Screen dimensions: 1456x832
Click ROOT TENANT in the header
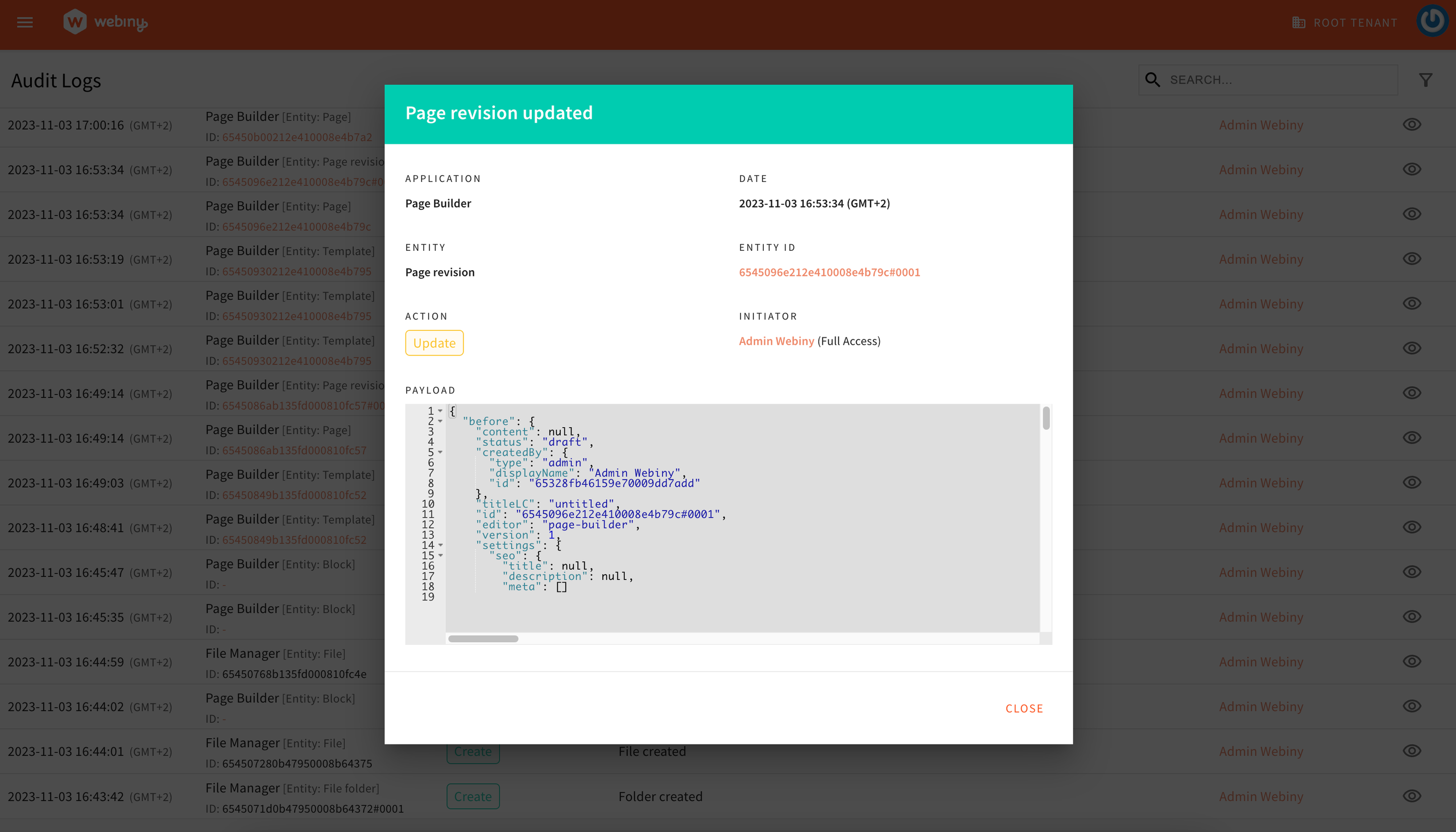pos(1355,23)
